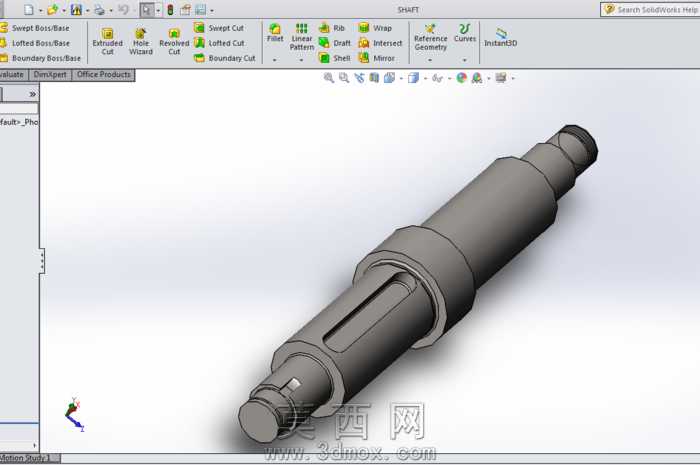Screen dimensions: 700x465
Task: Click the Undo icon
Action: pos(123,9)
